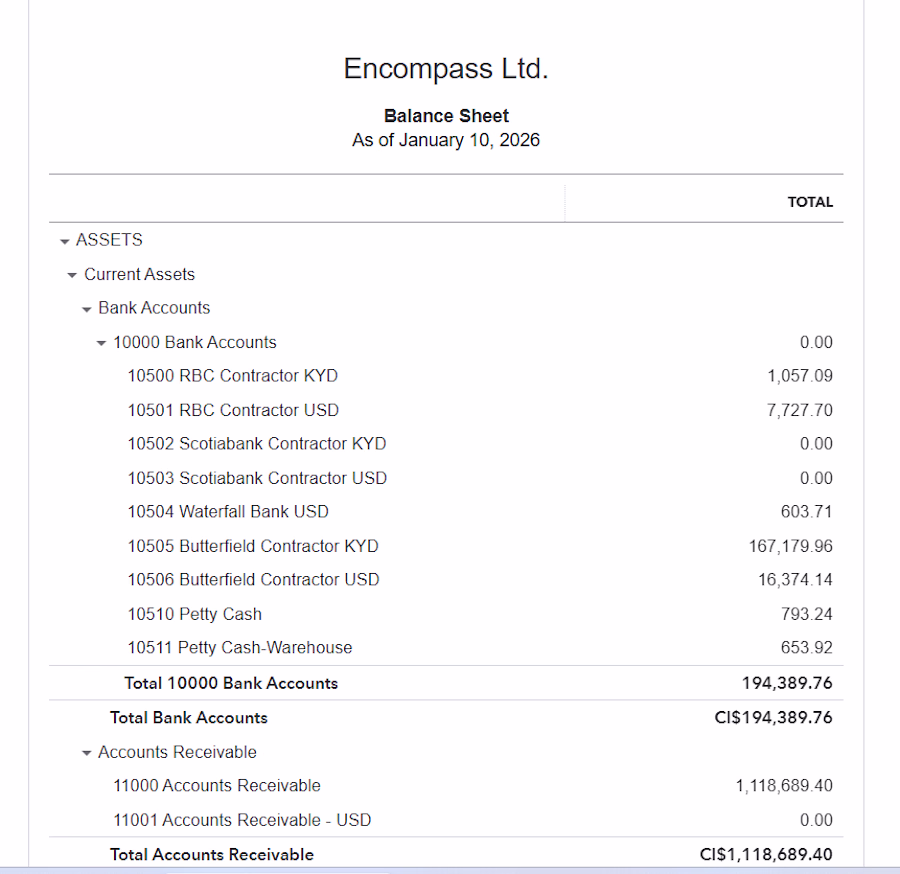Collapse the 10000 Bank Accounts subgroup
The height and width of the screenshot is (874, 900).
point(101,343)
